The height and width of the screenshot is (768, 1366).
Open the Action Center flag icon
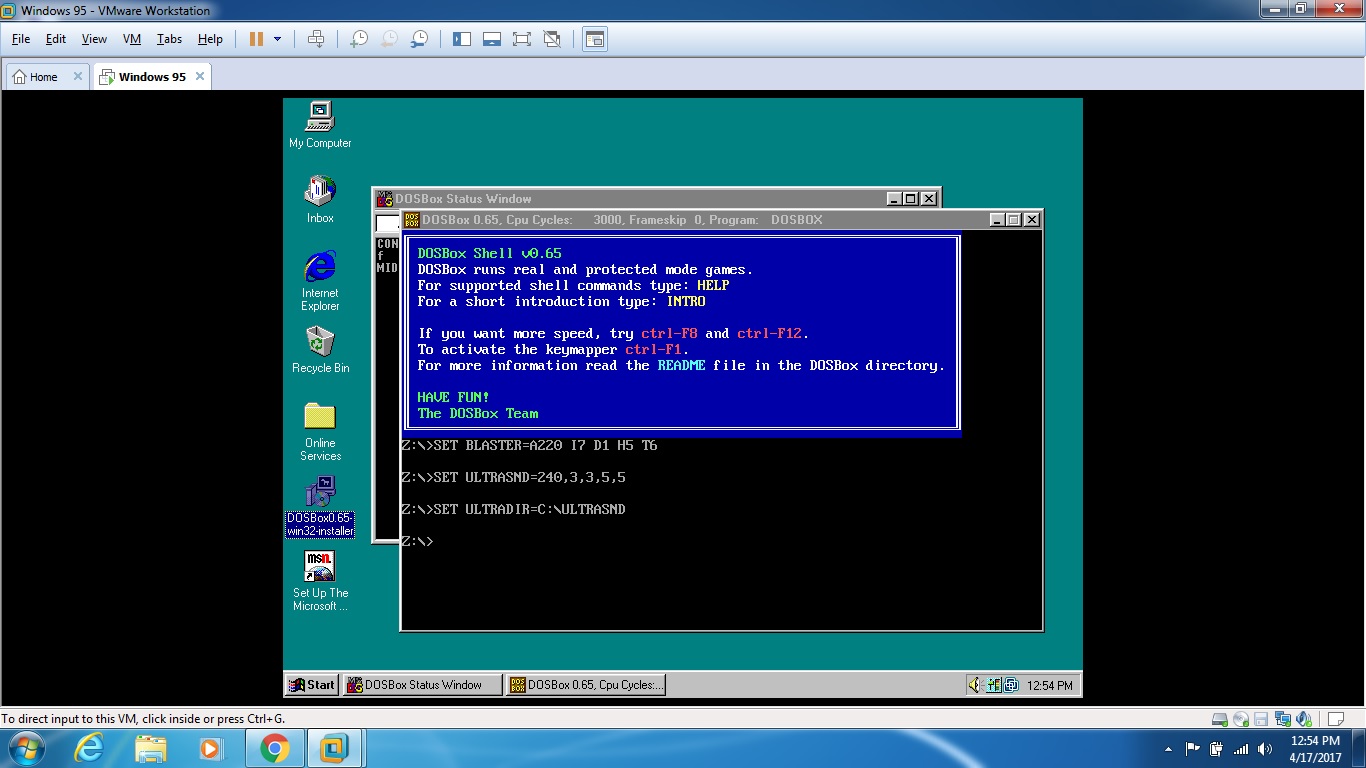[x=1193, y=749]
